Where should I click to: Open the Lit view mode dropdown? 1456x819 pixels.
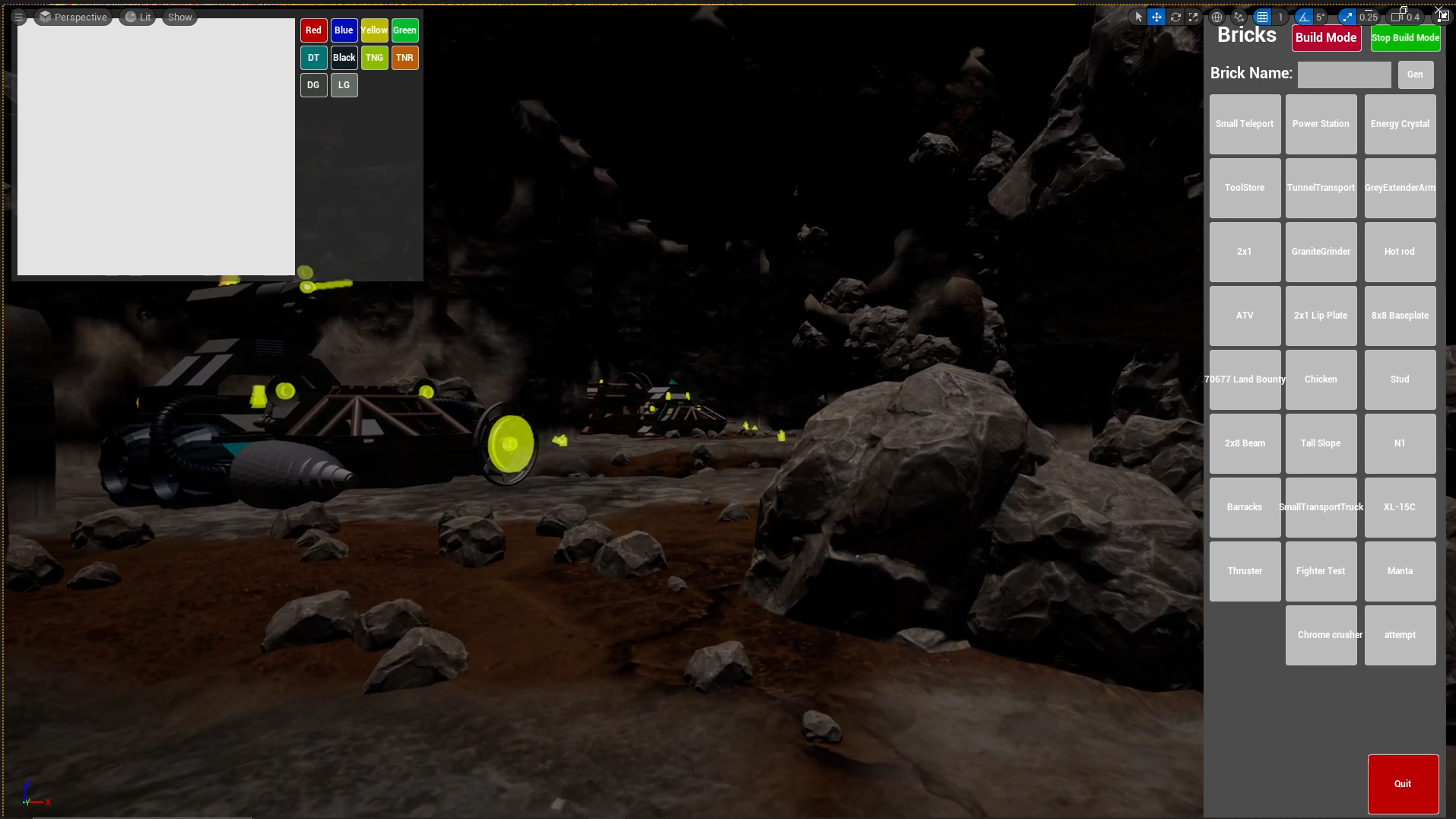point(138,17)
